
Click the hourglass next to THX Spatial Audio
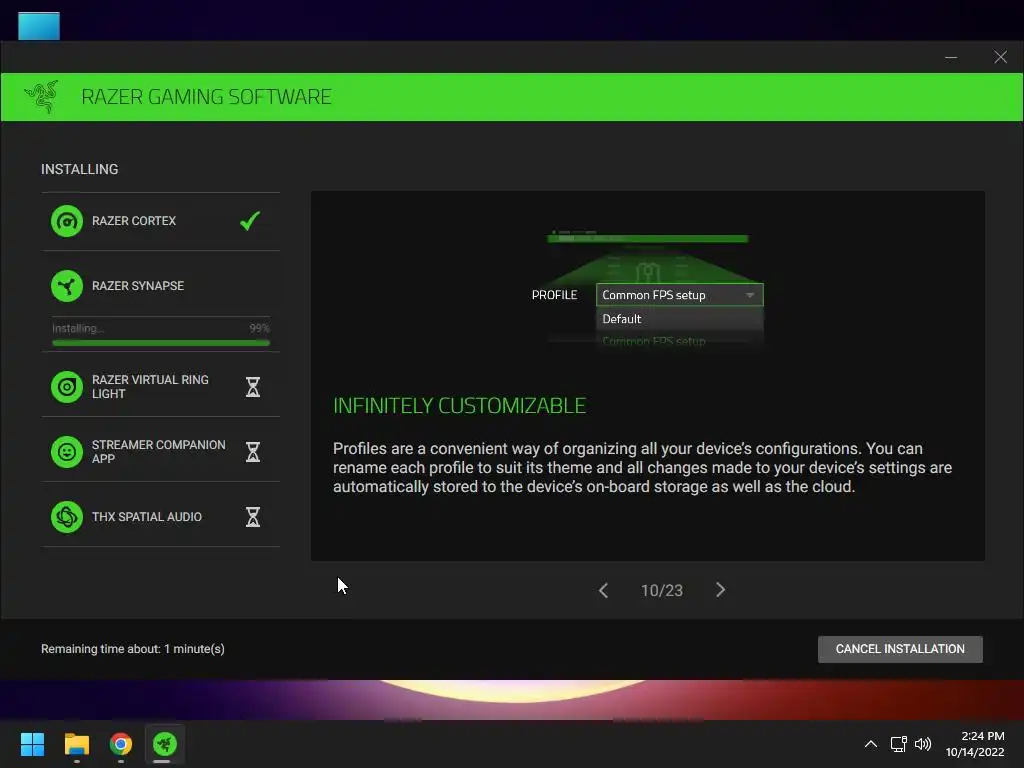(x=253, y=517)
